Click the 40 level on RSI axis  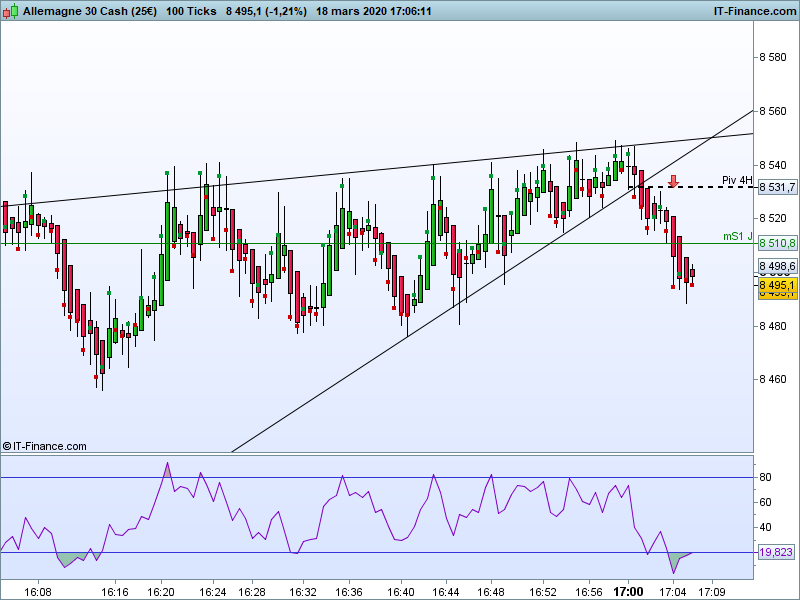[765, 528]
